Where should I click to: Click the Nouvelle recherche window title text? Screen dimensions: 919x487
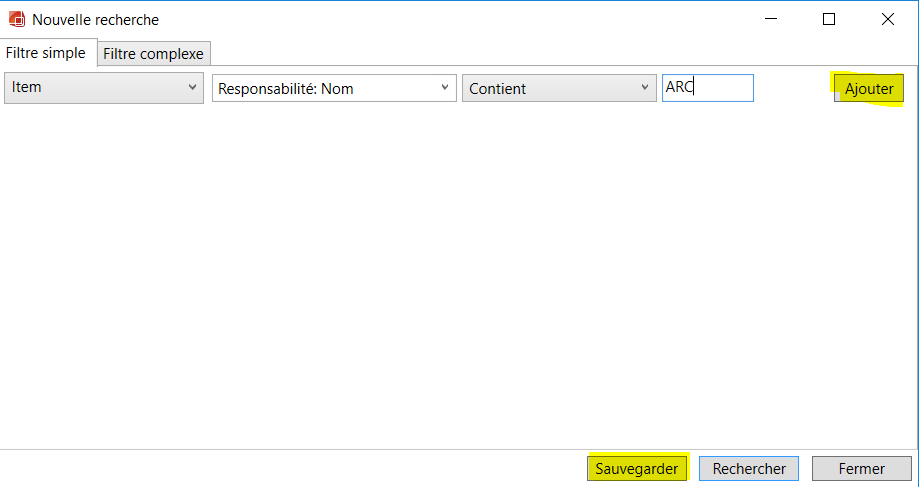click(x=95, y=20)
